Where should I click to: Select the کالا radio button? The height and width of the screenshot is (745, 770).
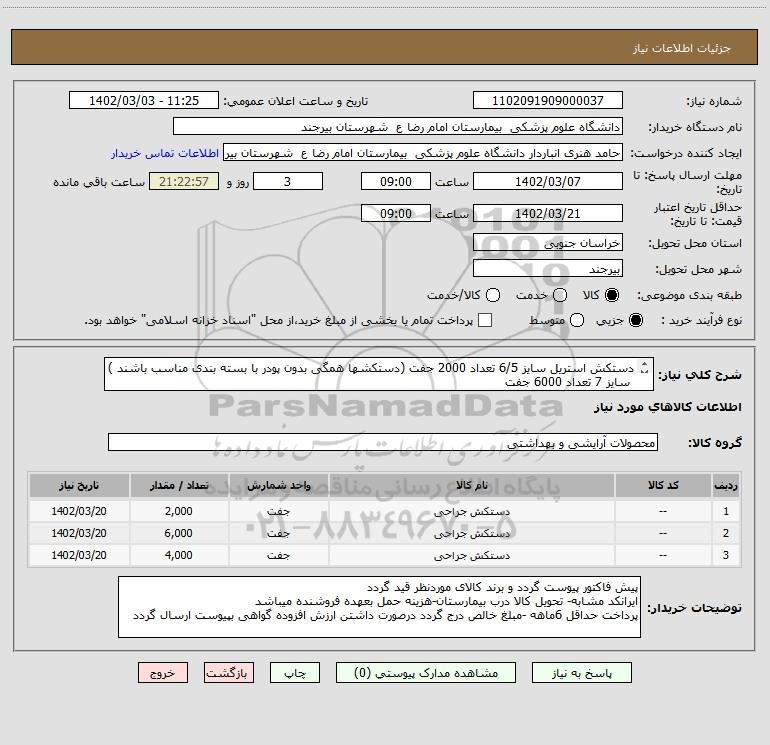[x=612, y=295]
